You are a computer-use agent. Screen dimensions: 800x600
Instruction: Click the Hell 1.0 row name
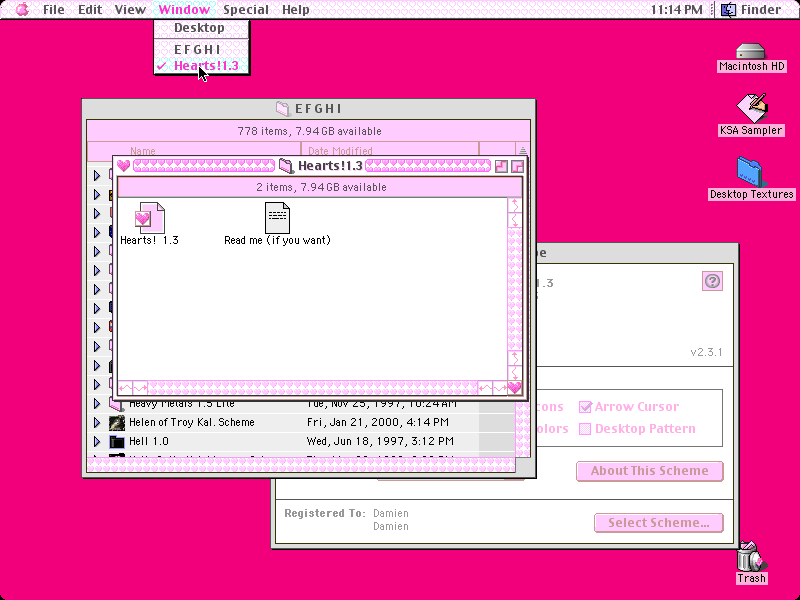tap(148, 441)
